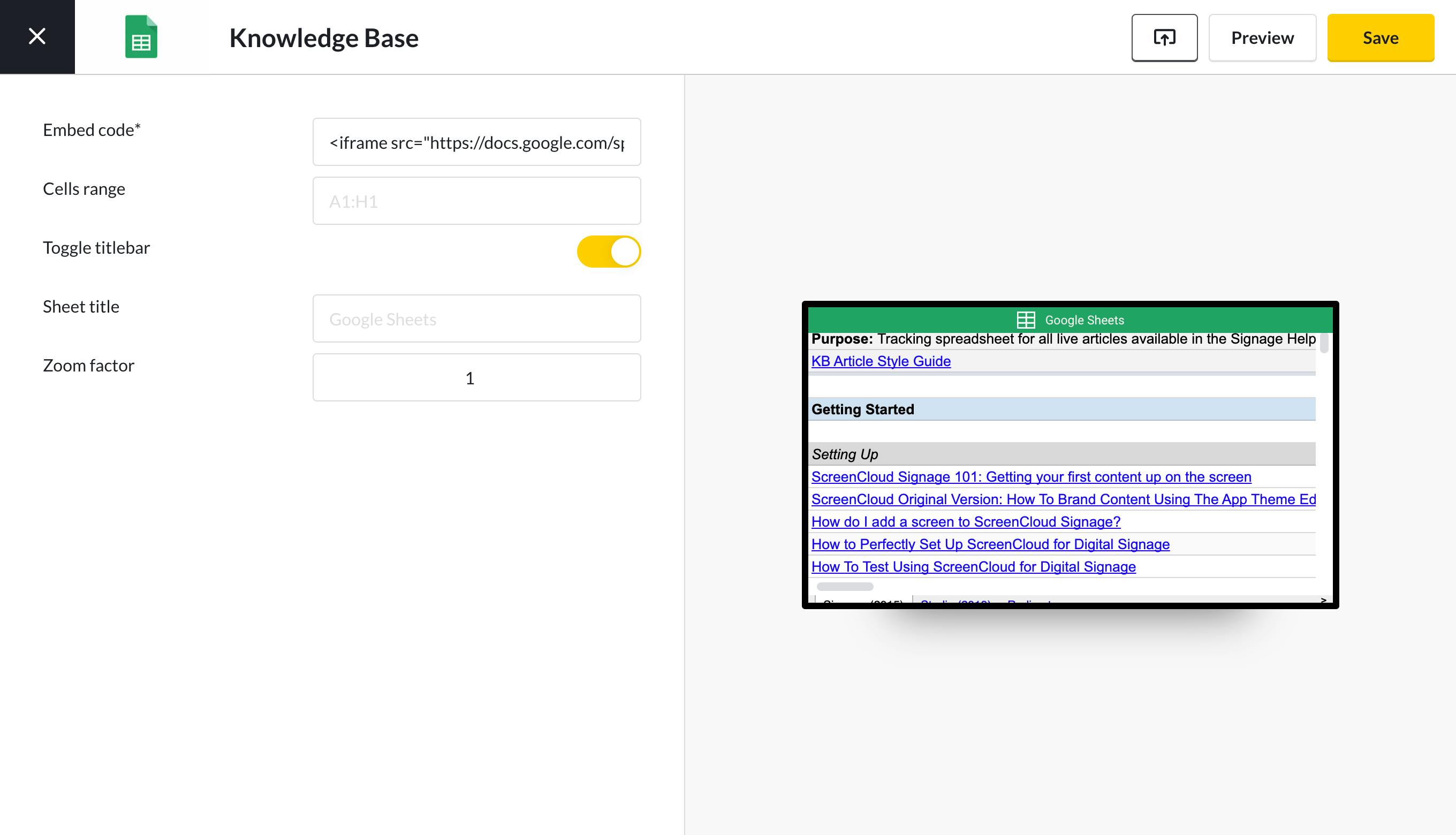Click the horizontal scrollbar in sheet preview

point(845,587)
